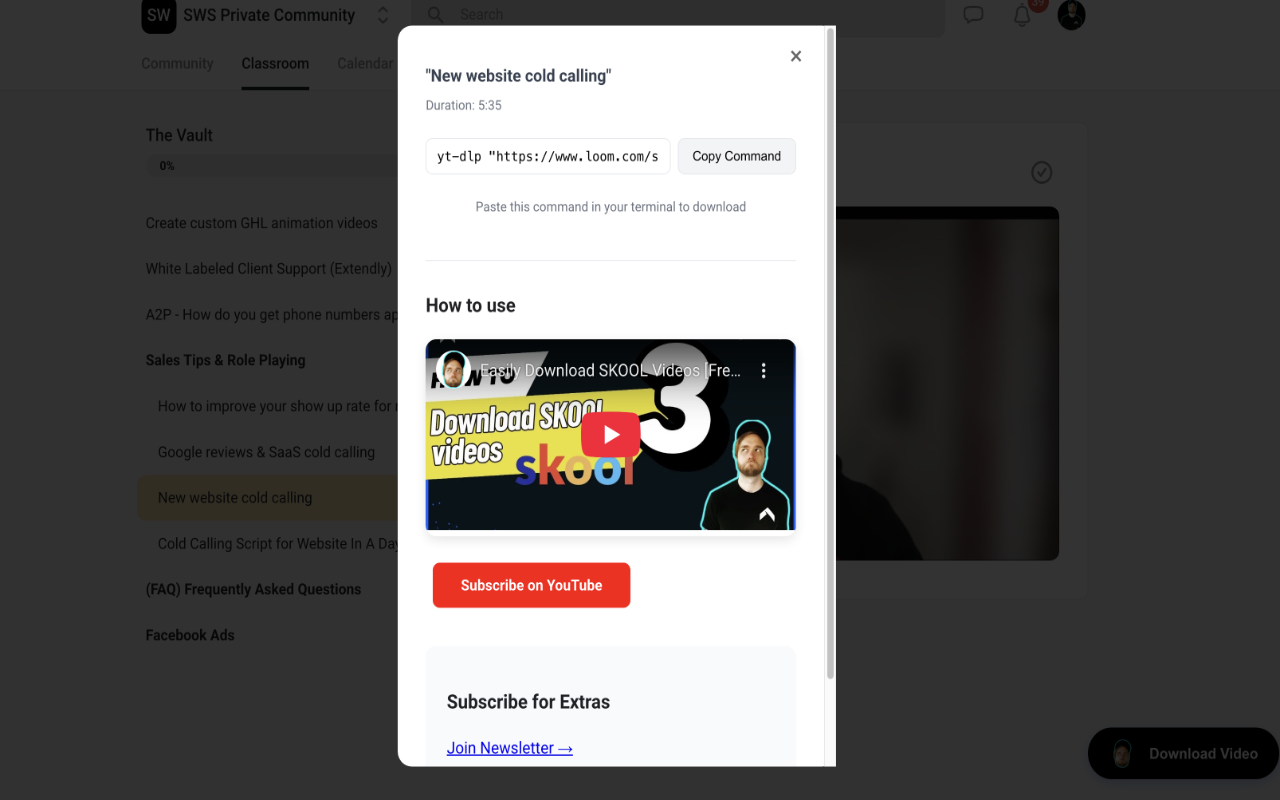
Task: Switch to the Community tab
Action: 177,63
